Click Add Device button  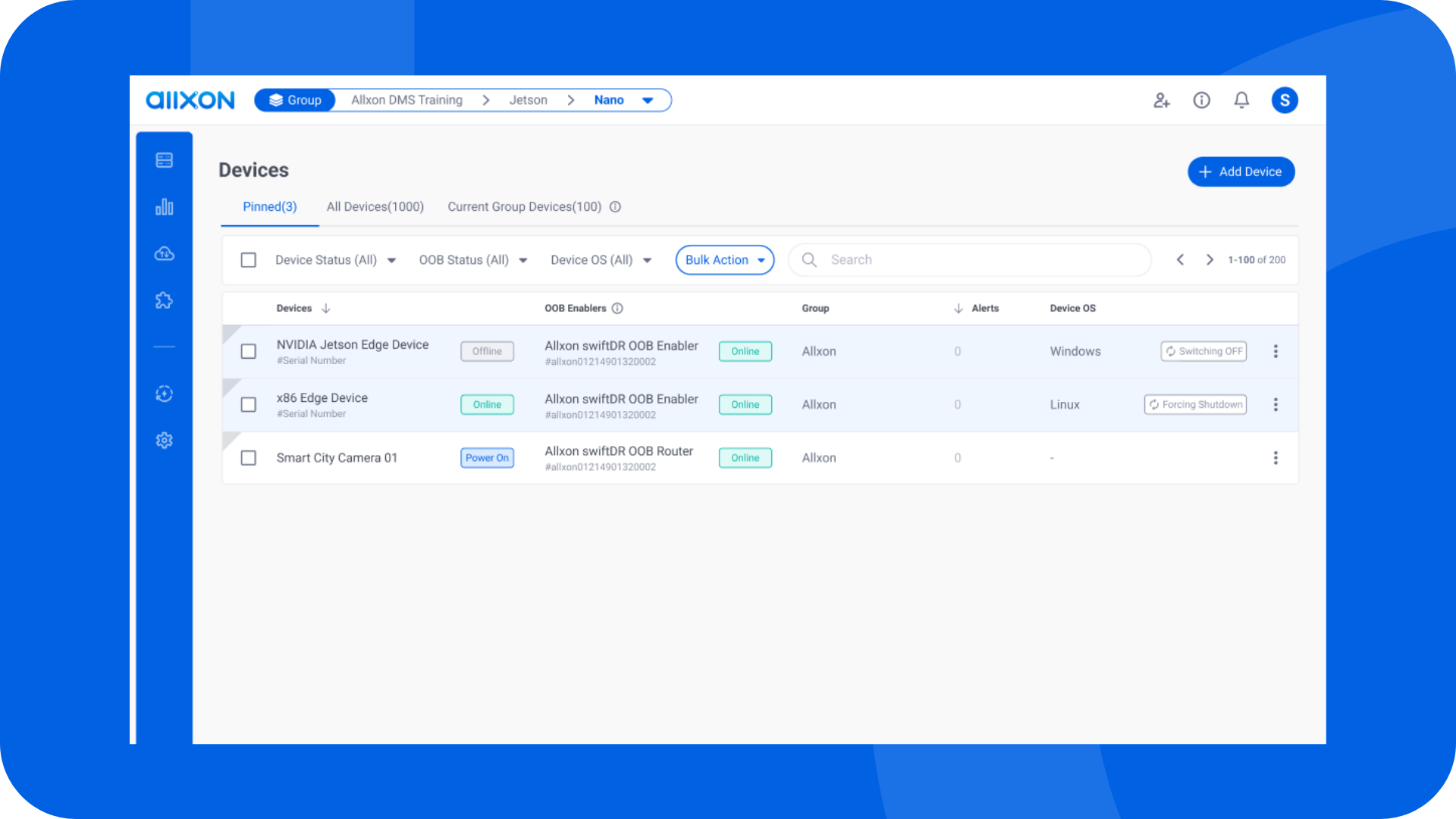pos(1241,172)
